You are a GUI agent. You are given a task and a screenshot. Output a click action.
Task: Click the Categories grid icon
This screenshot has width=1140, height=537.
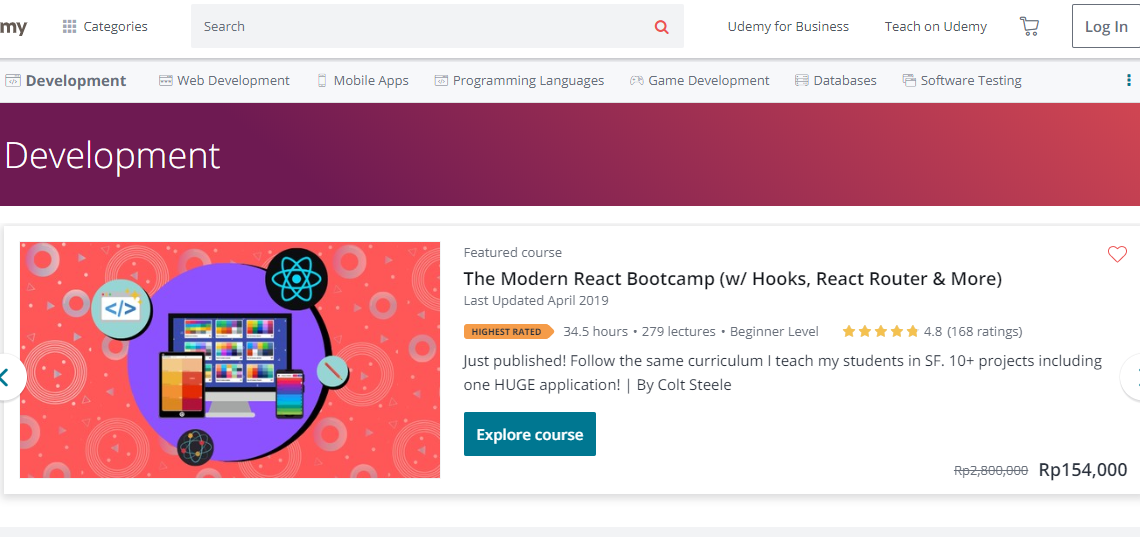point(69,27)
